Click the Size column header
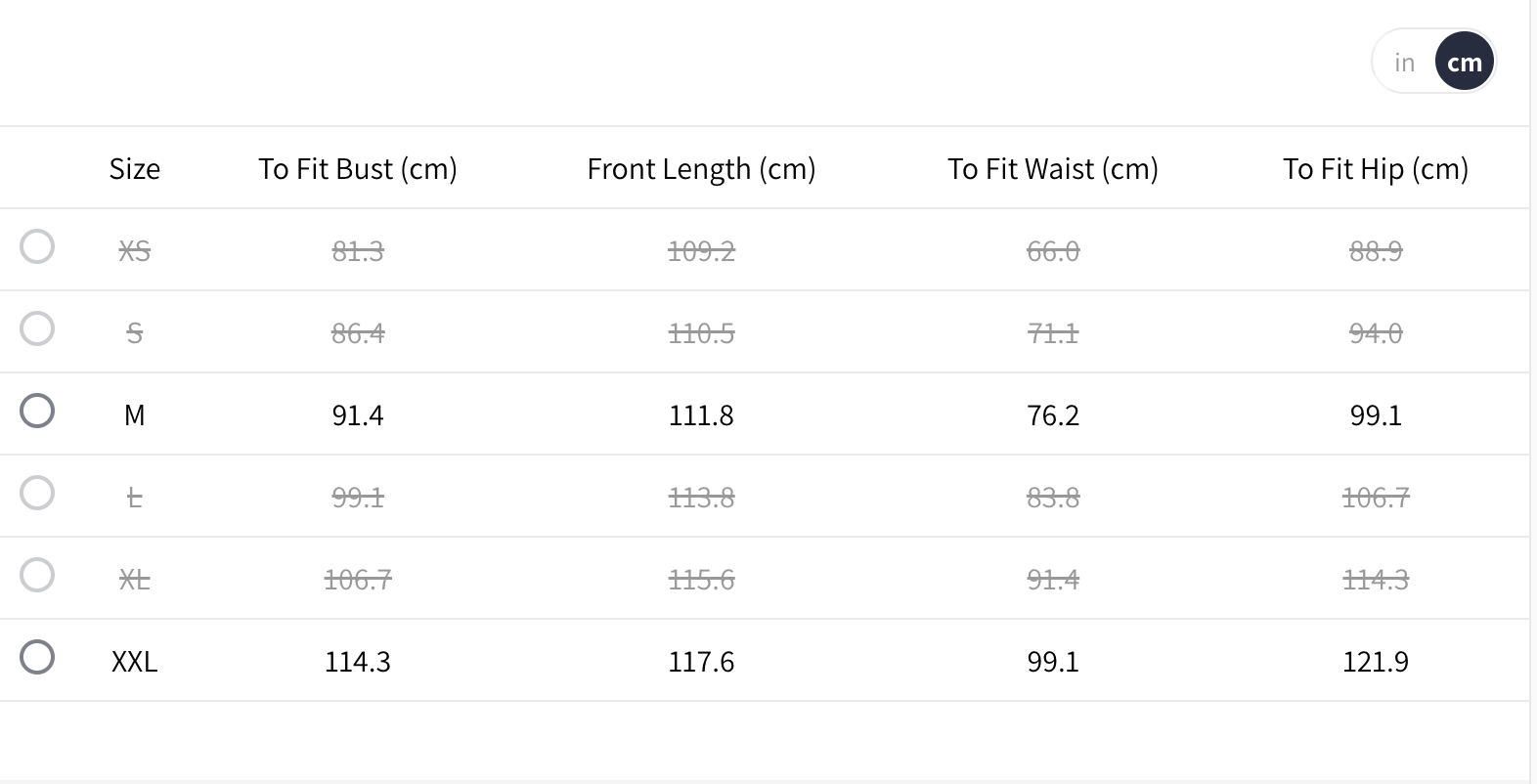The width and height of the screenshot is (1537, 784). [x=135, y=169]
